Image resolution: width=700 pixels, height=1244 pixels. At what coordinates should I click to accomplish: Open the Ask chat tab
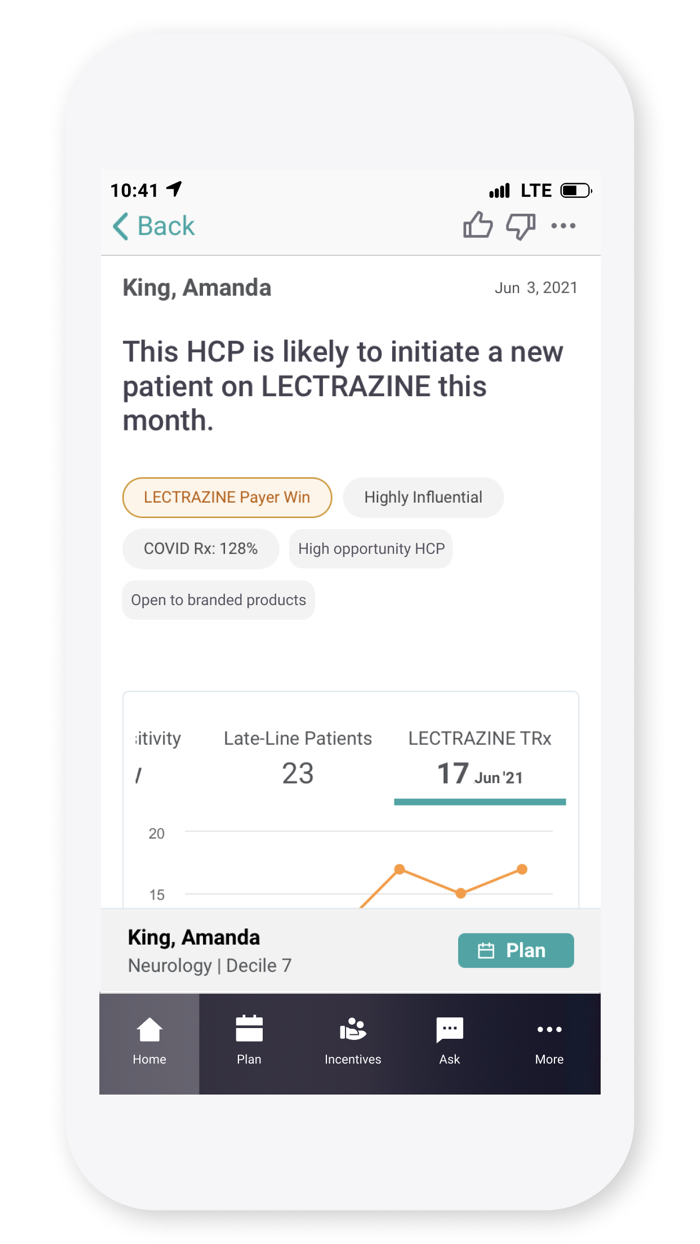coord(450,1042)
